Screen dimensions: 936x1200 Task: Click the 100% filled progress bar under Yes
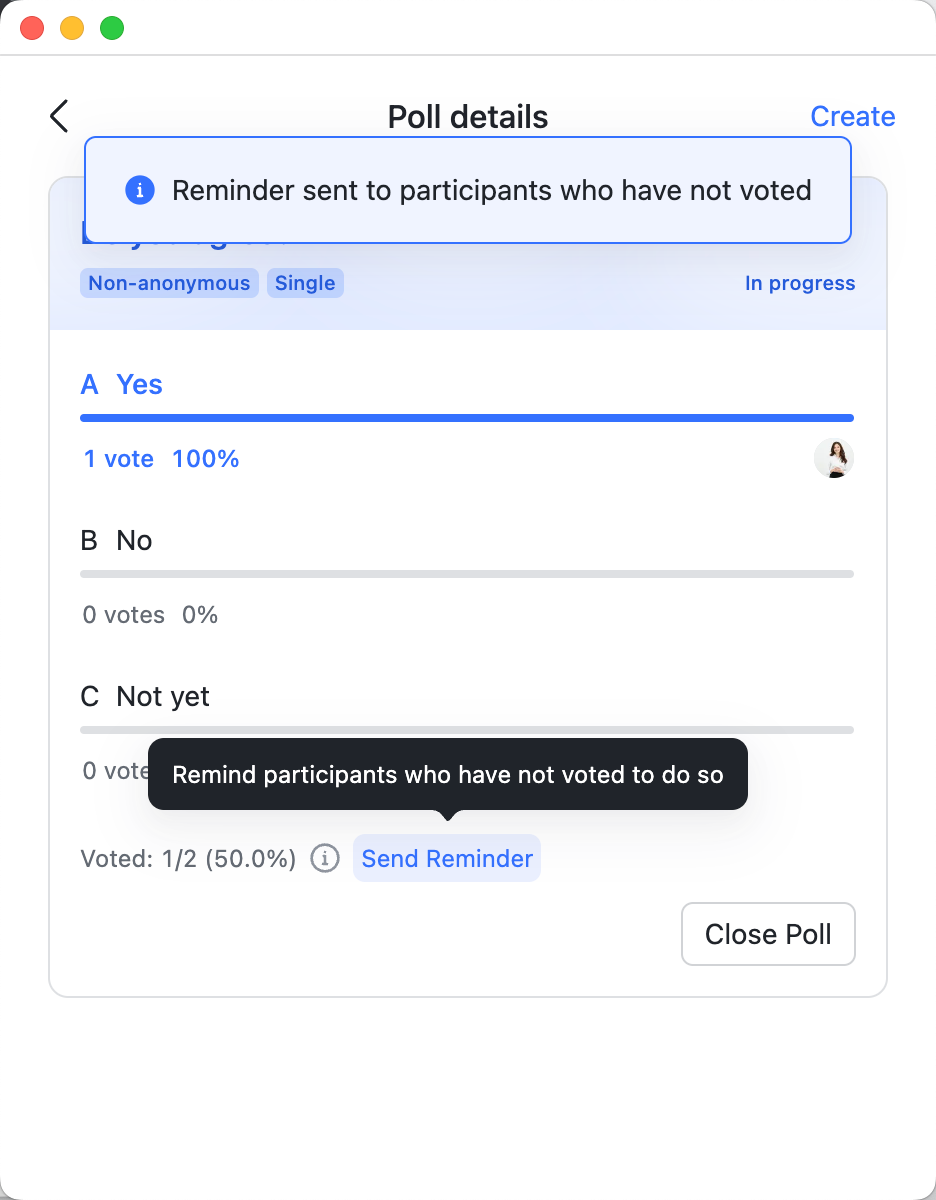[467, 417]
